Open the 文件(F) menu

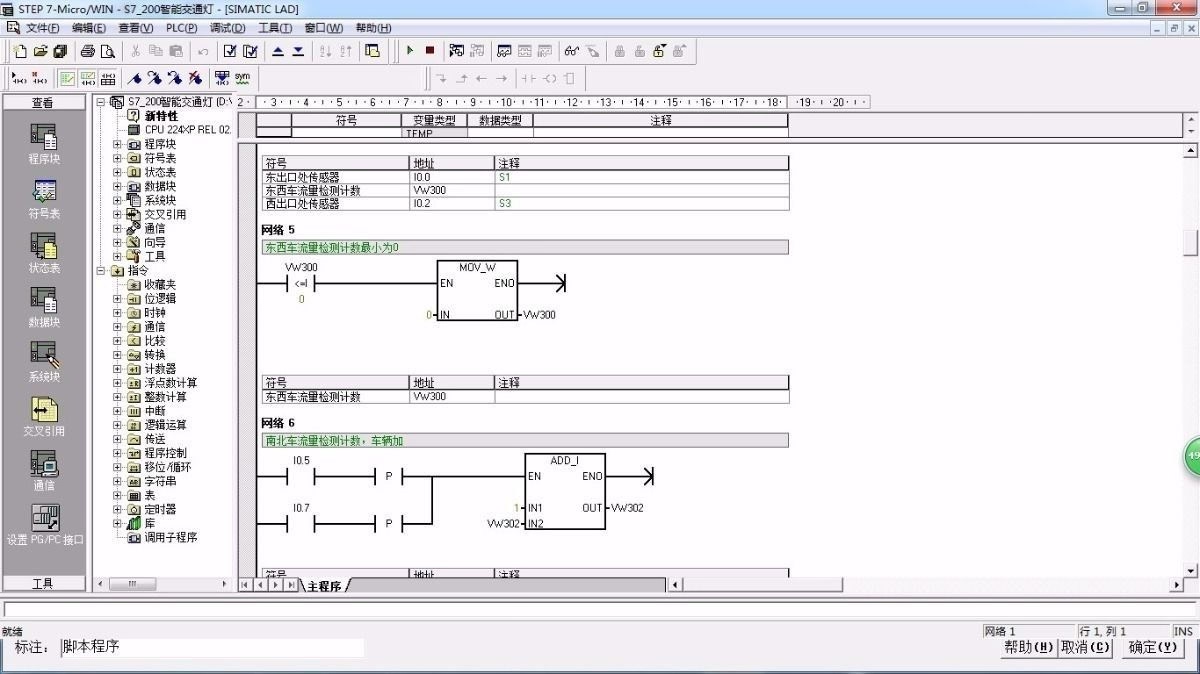(x=42, y=28)
